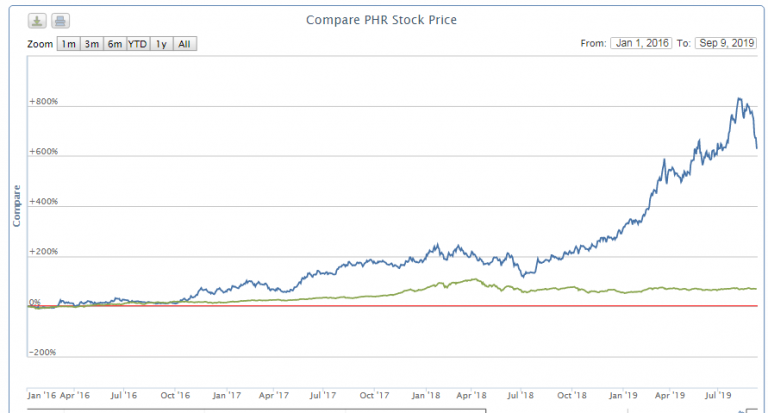Click the Jul '19 date label
The width and height of the screenshot is (768, 413).
click(x=718, y=395)
